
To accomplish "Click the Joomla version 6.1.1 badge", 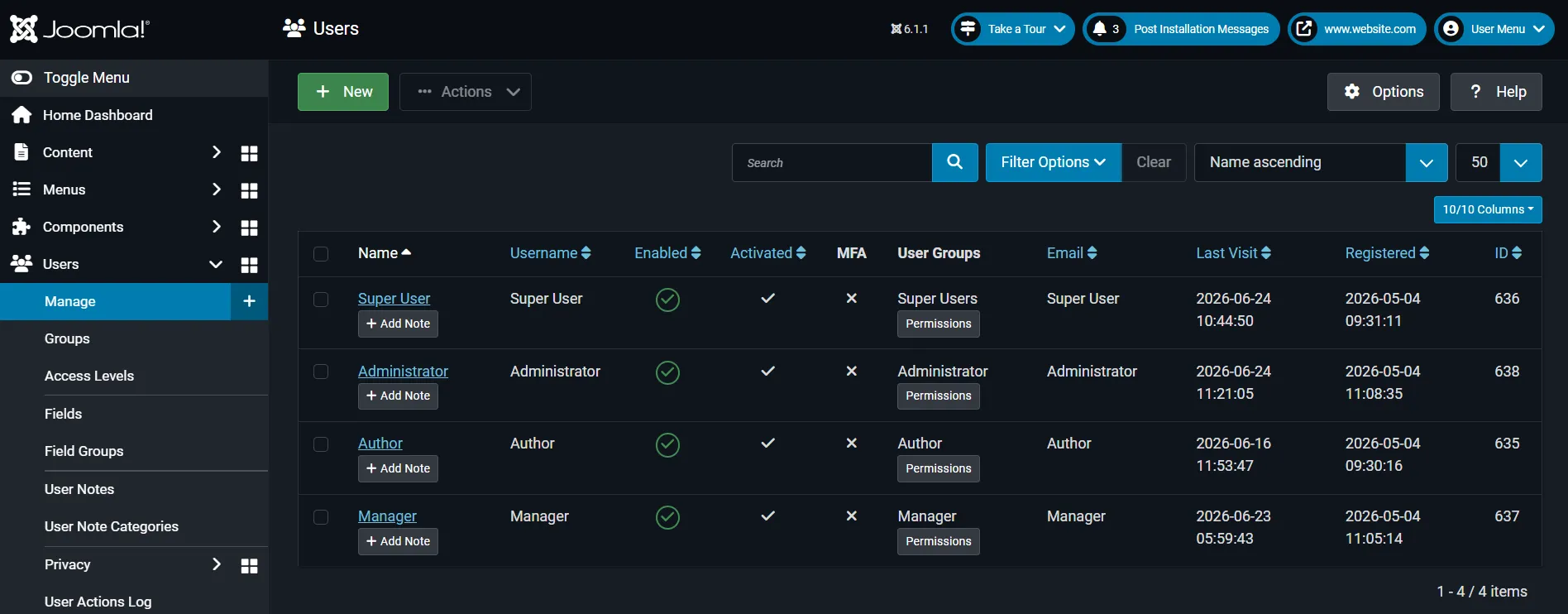I will point(909,29).
